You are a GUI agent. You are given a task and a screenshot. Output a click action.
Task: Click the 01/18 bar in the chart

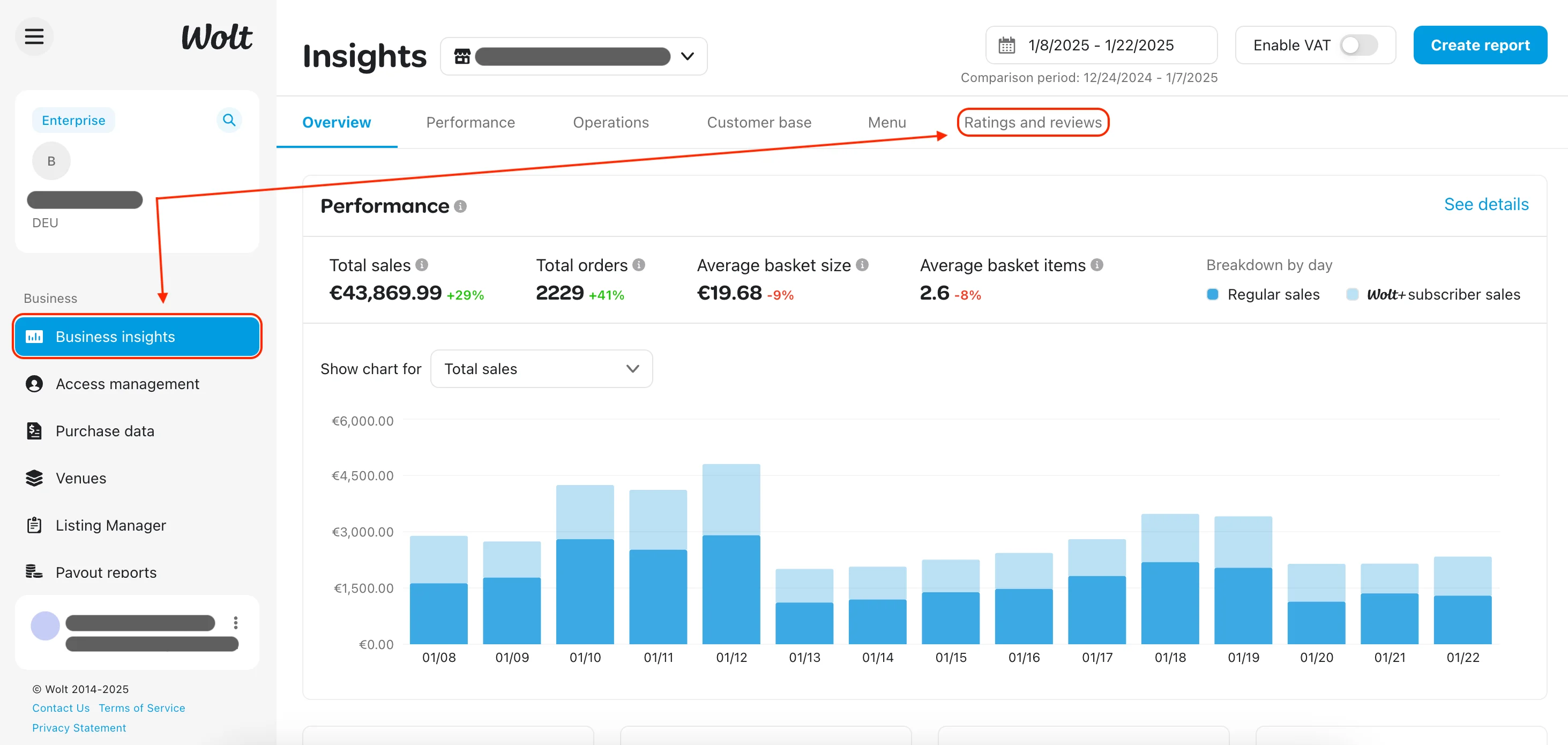coord(1170,579)
